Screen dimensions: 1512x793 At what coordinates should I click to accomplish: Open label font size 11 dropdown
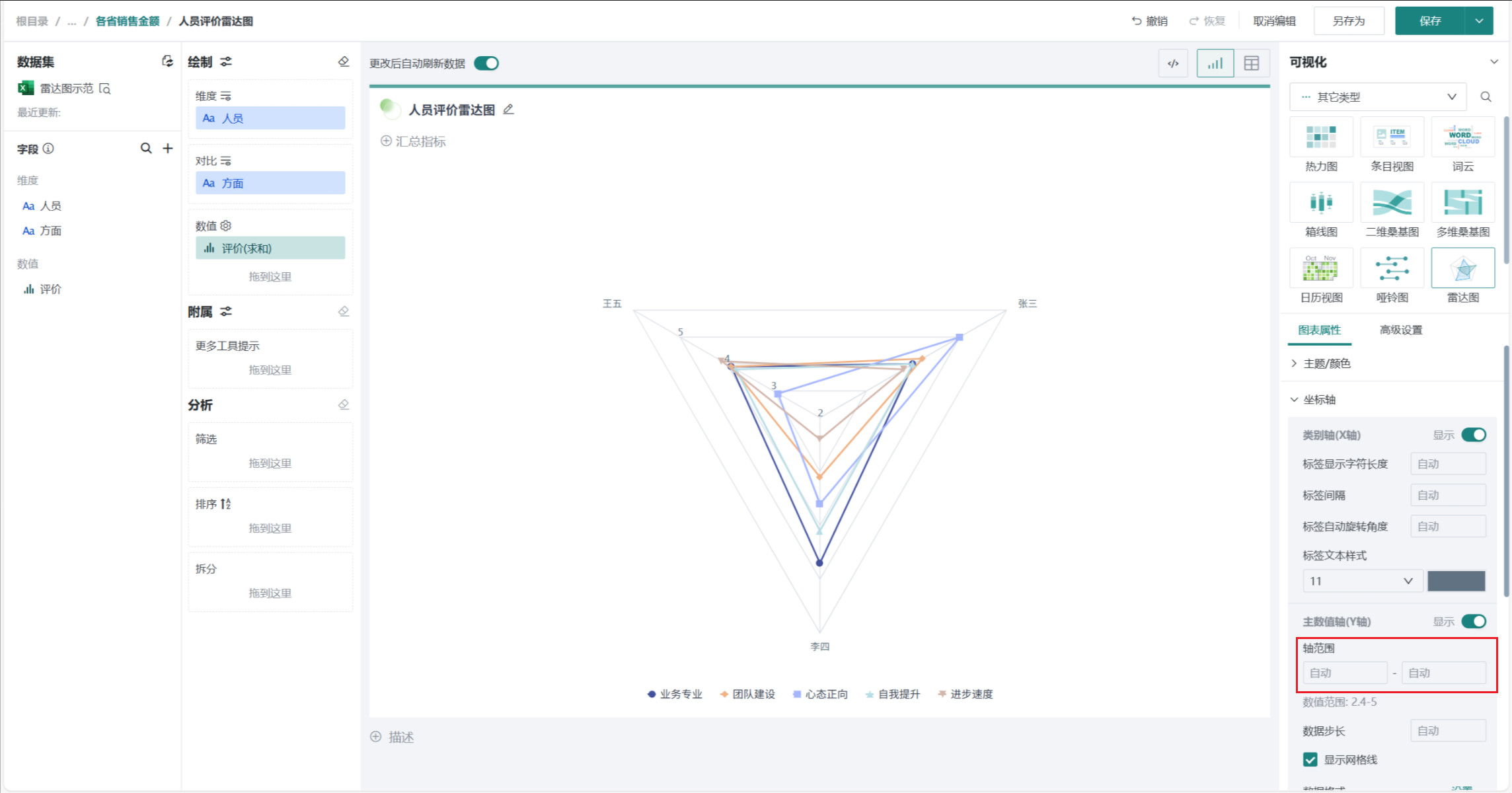coord(1362,581)
